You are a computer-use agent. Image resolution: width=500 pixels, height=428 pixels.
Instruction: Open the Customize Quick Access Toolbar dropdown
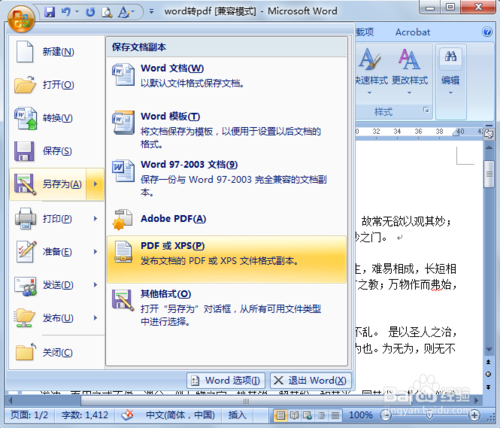tap(151, 12)
